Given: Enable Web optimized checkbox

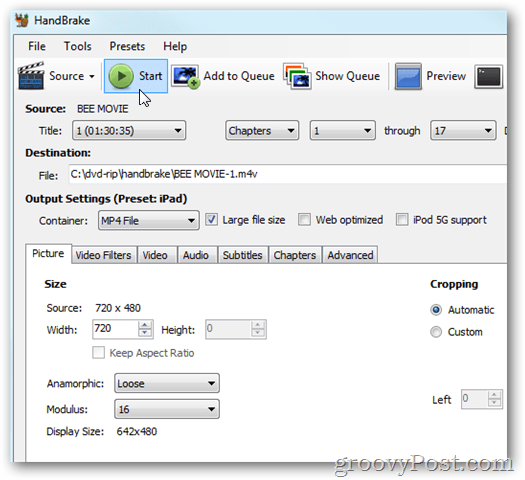Looking at the screenshot, I should (304, 220).
